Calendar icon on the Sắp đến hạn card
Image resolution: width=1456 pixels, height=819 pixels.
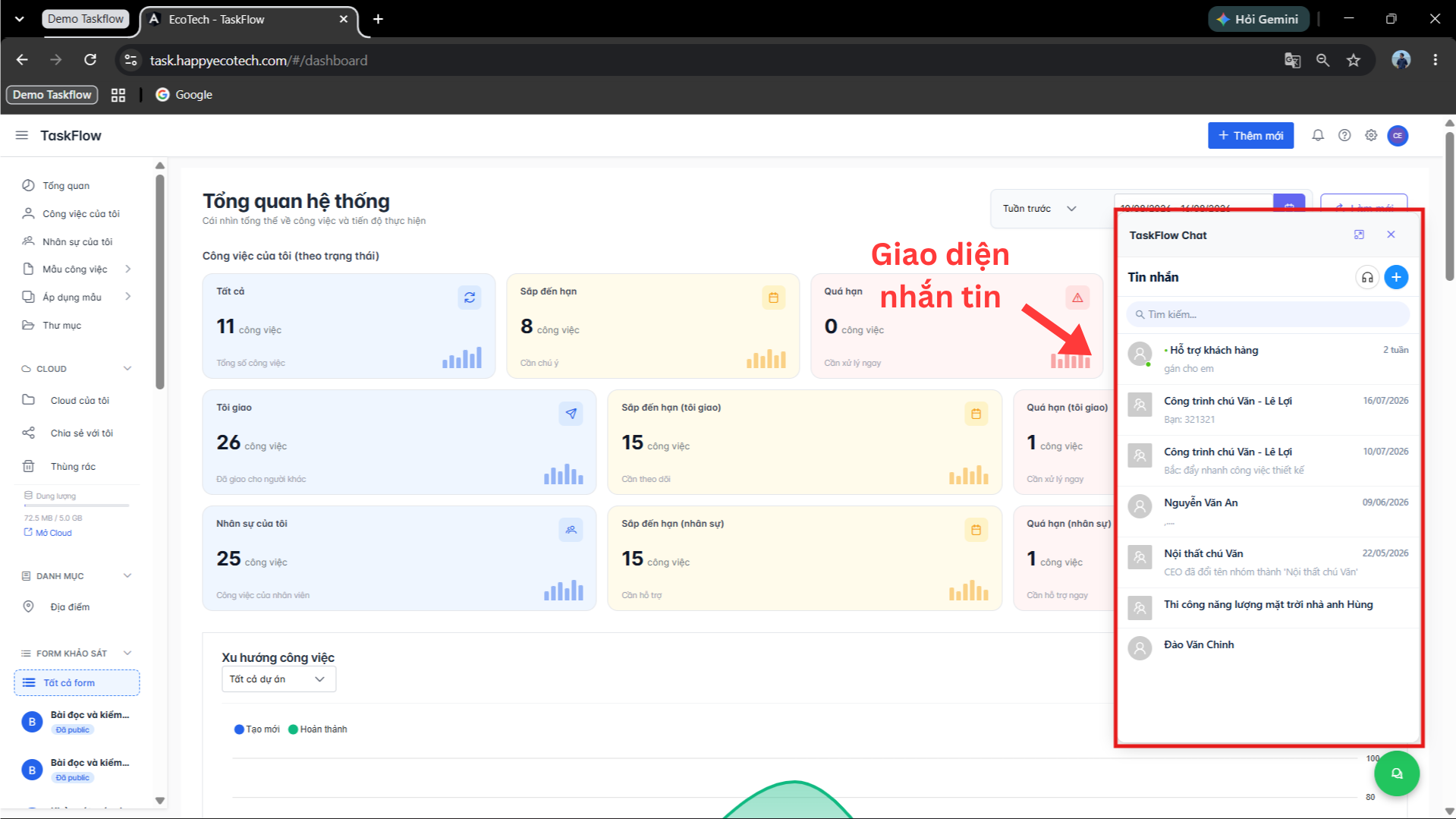[x=773, y=298]
